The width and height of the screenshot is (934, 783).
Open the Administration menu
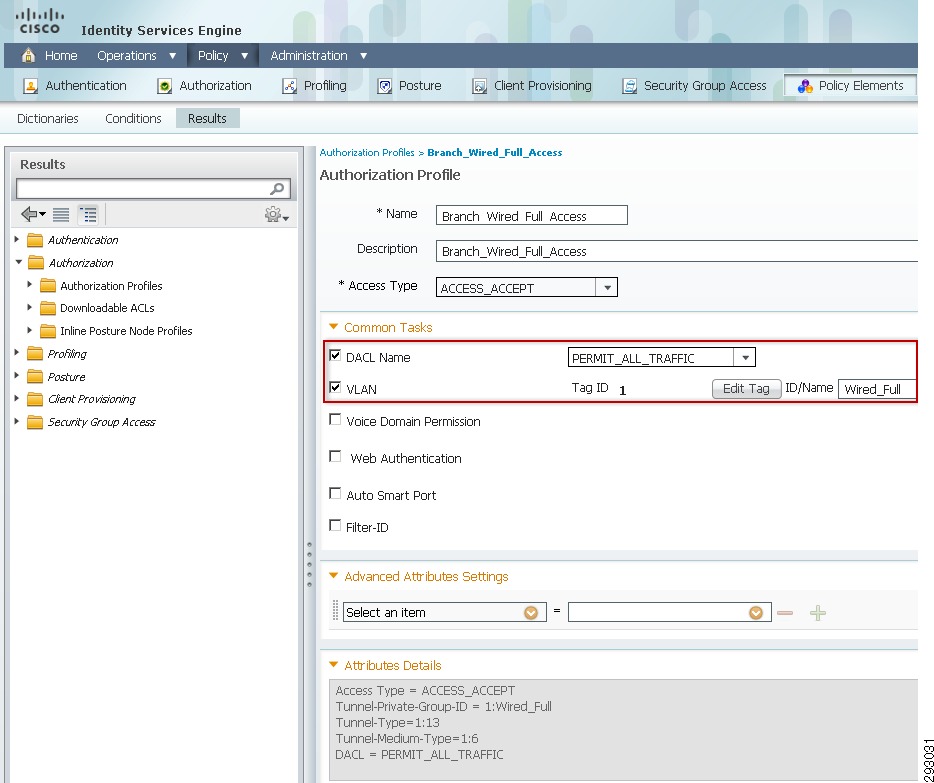coord(319,56)
